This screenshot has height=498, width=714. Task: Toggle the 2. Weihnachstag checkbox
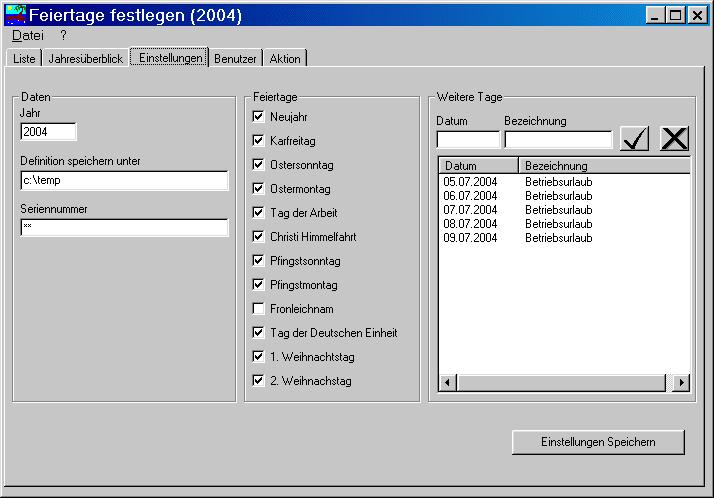258,381
